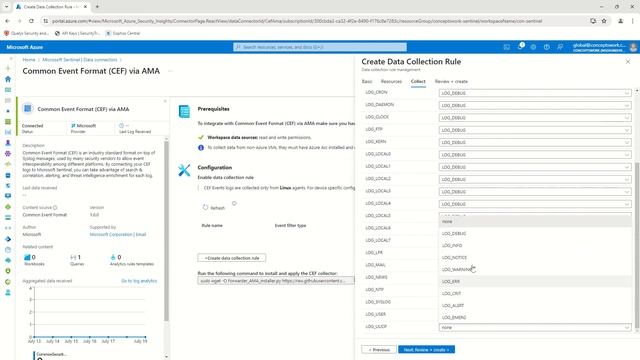Viewport: 640px width, 360px height.
Task: Open the LOG_DAEMON level dropdown
Action: pyautogui.click(x=535, y=105)
